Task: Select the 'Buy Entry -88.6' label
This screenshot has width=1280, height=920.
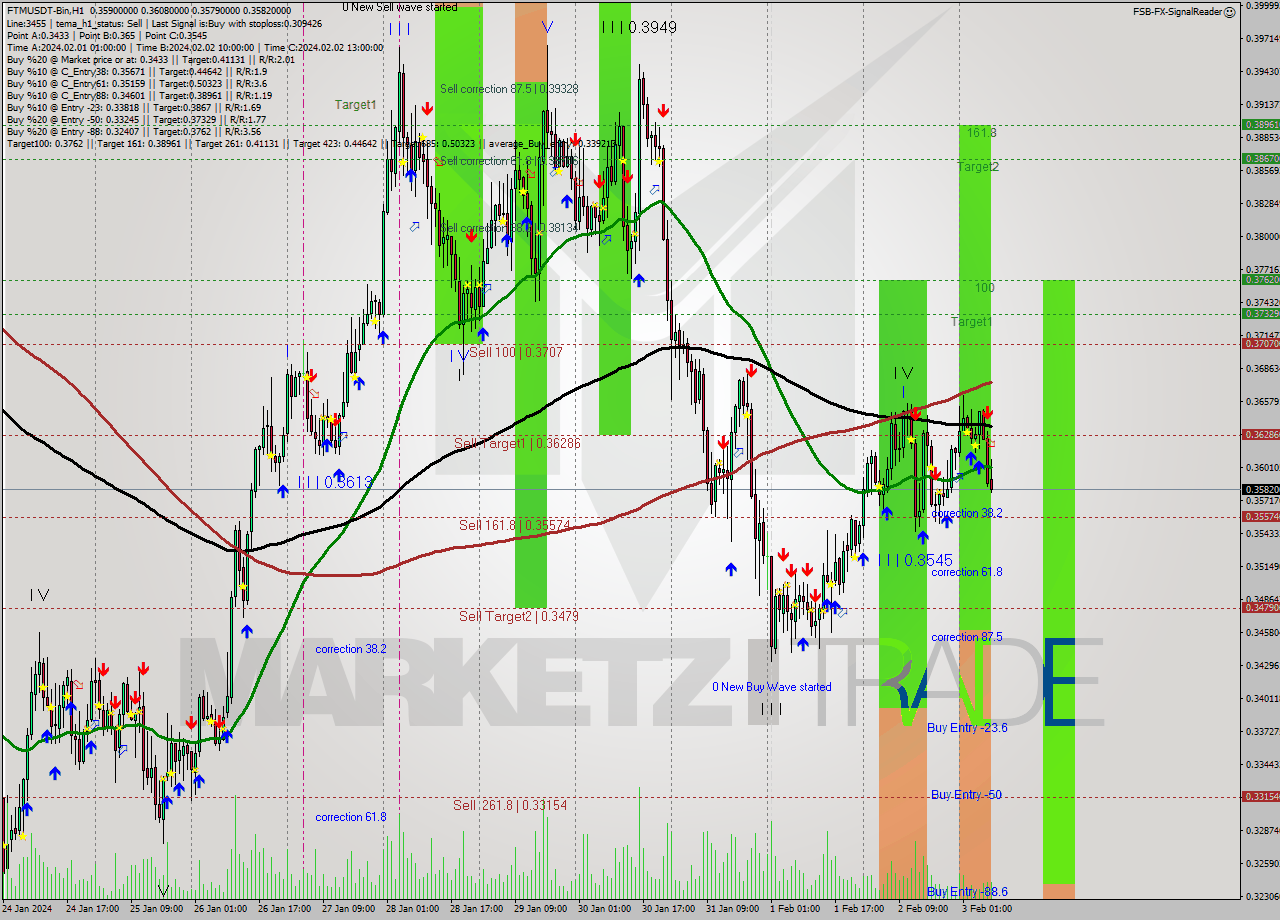Action: click(967, 892)
